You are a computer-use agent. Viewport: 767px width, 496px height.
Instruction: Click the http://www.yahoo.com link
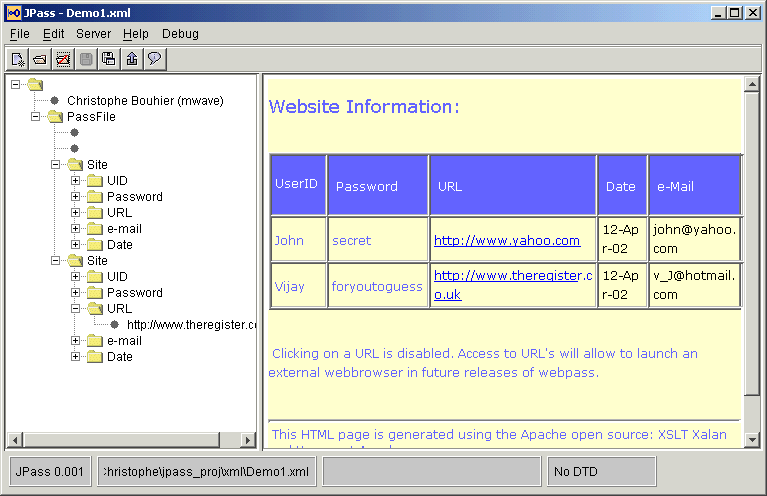pos(507,241)
